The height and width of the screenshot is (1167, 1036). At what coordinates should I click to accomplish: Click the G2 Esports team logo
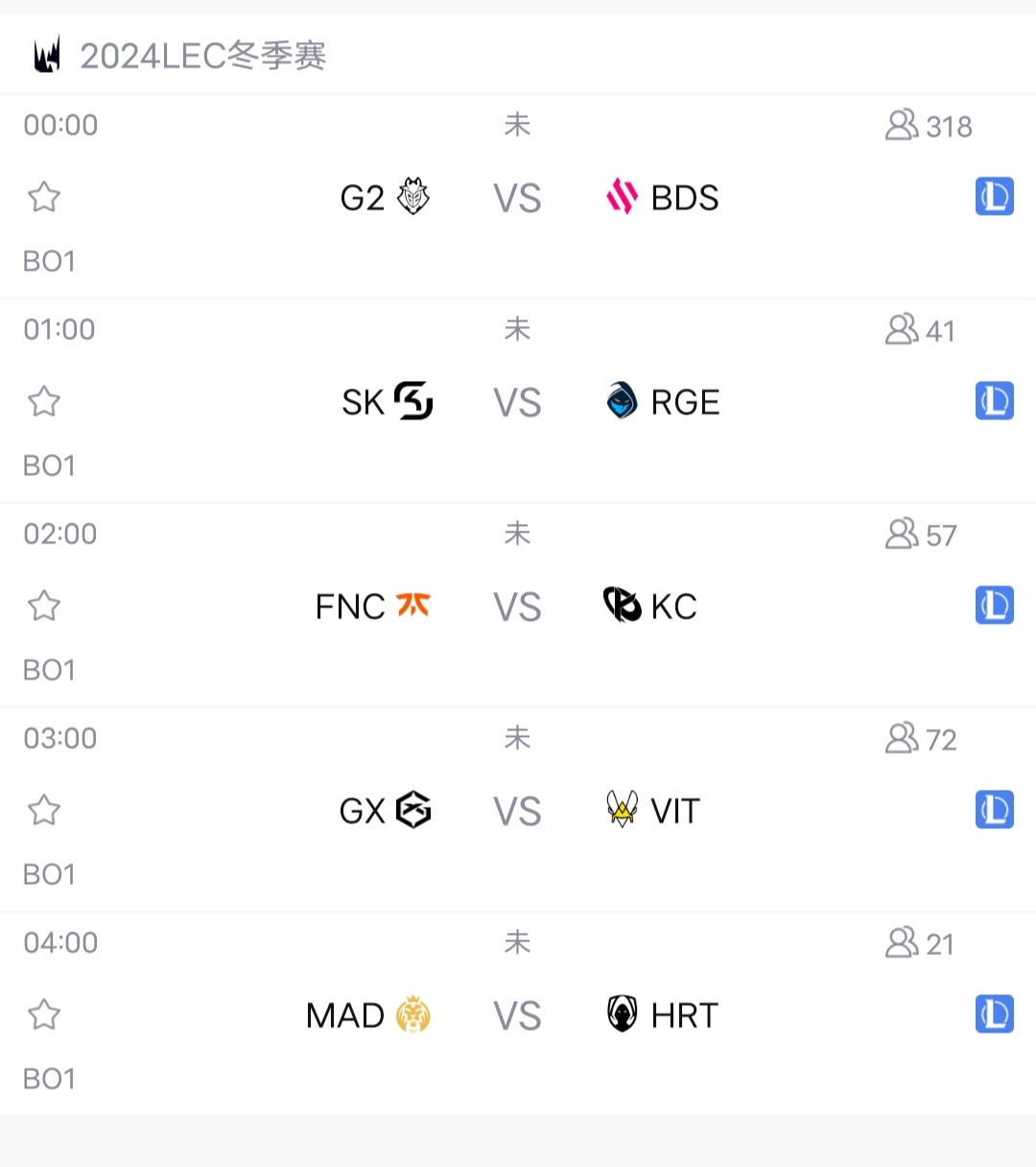tap(413, 197)
